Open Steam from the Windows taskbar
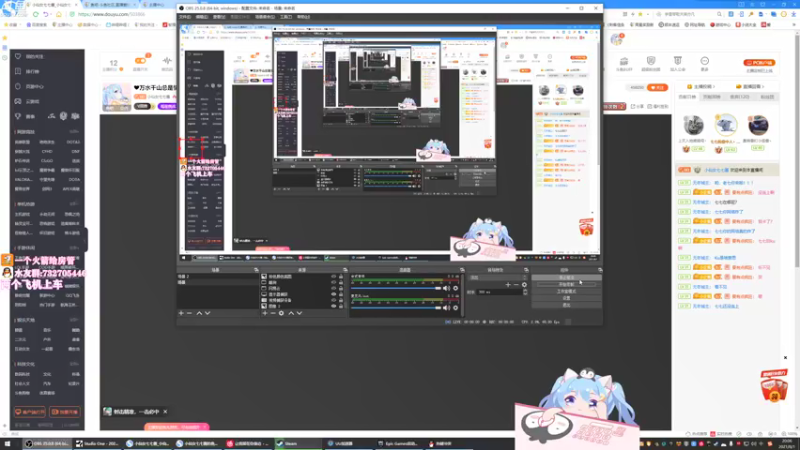Viewport: 800px width, 450px height. click(x=296, y=444)
